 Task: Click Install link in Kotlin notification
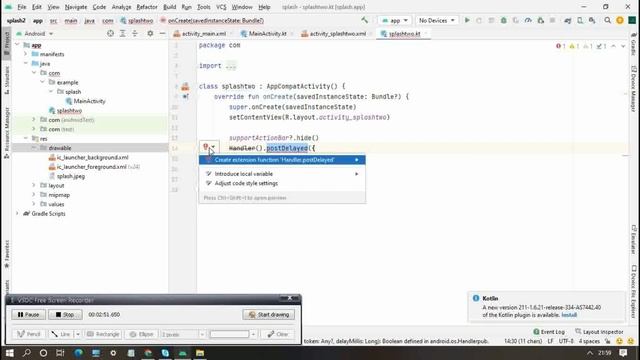tap(569, 315)
